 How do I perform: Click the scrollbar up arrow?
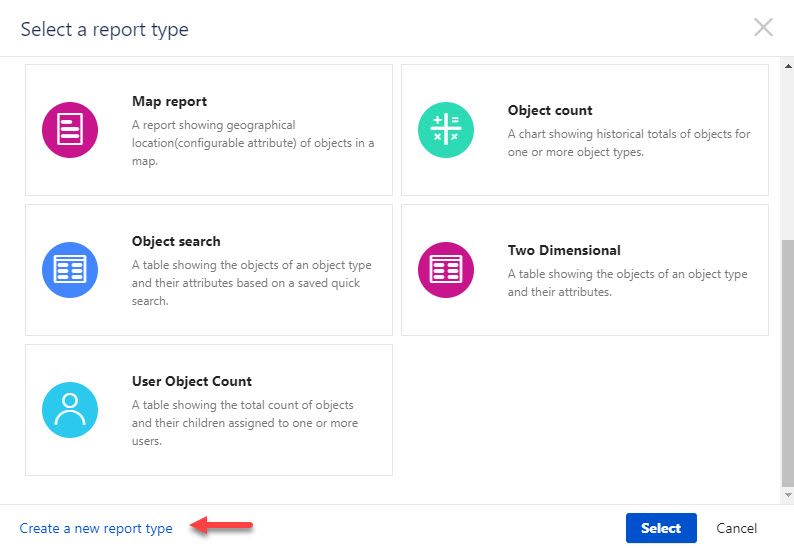[x=788, y=66]
